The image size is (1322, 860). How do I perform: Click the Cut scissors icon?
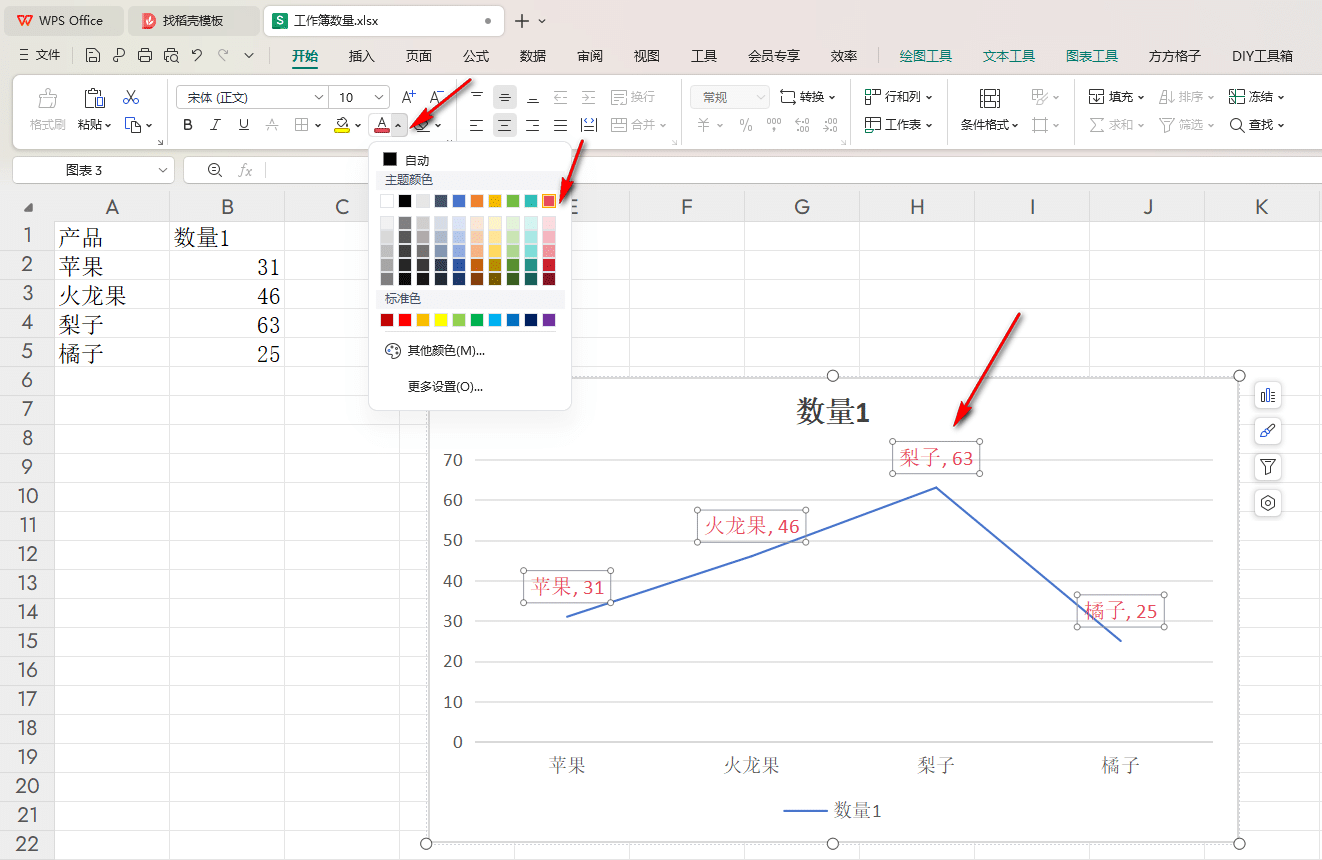[x=131, y=97]
